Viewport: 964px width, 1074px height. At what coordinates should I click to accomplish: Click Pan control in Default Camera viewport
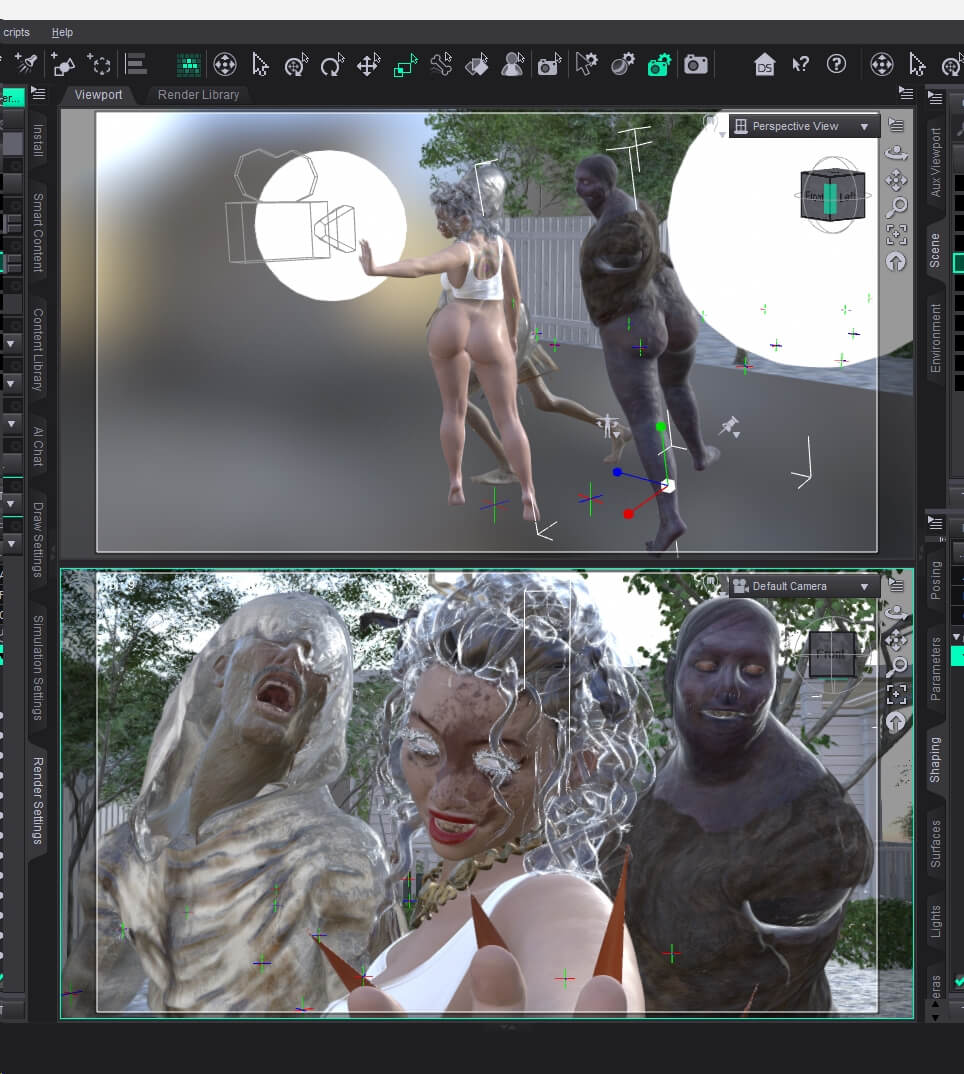tap(896, 640)
